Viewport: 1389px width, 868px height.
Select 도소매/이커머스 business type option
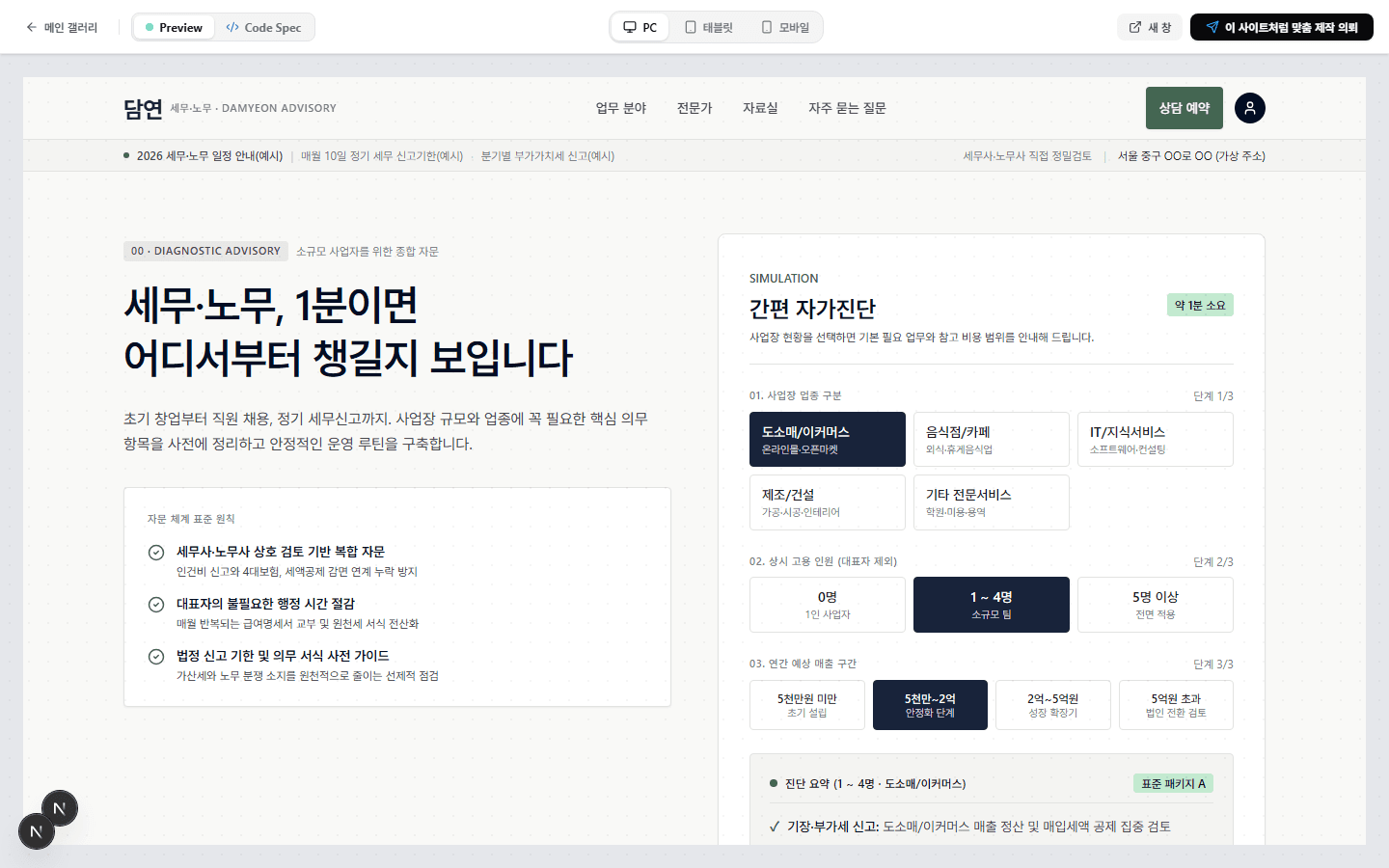[828, 440]
